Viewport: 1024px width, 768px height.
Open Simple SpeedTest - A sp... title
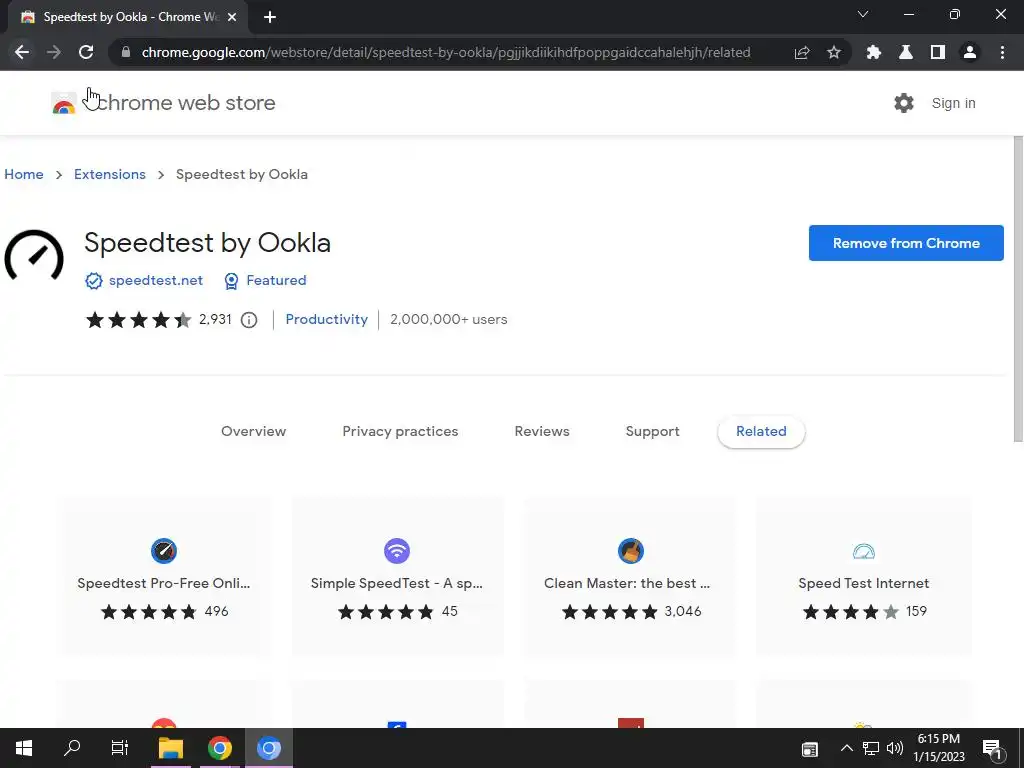[x=397, y=583]
